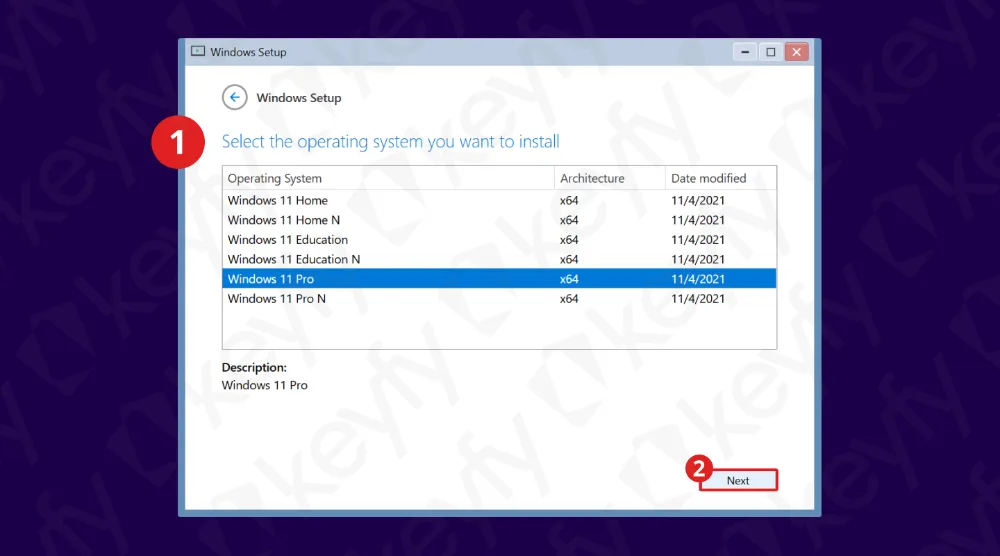The image size is (1000, 556).
Task: Click the back arrow icon
Action: tap(235, 98)
